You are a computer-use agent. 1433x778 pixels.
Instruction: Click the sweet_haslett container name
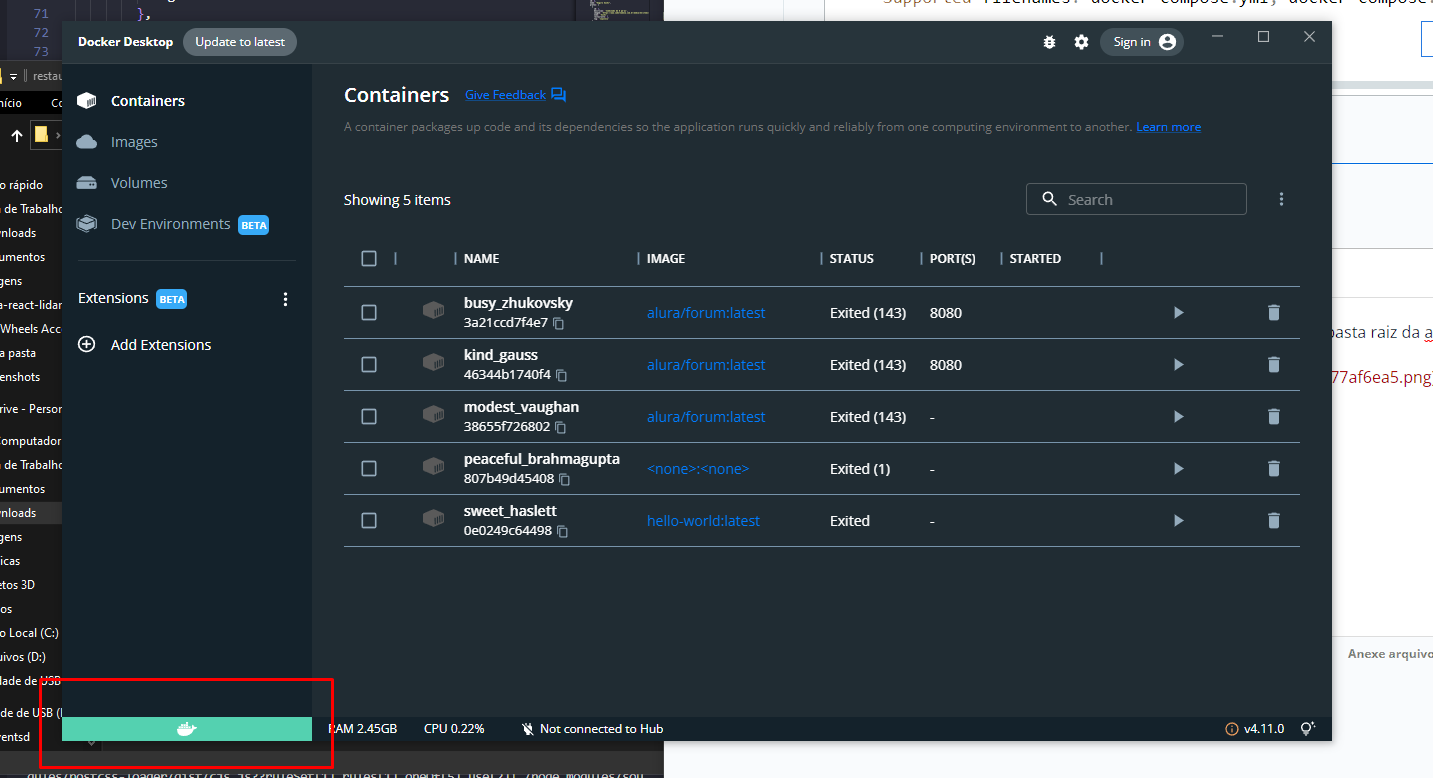pyautogui.click(x=510, y=511)
